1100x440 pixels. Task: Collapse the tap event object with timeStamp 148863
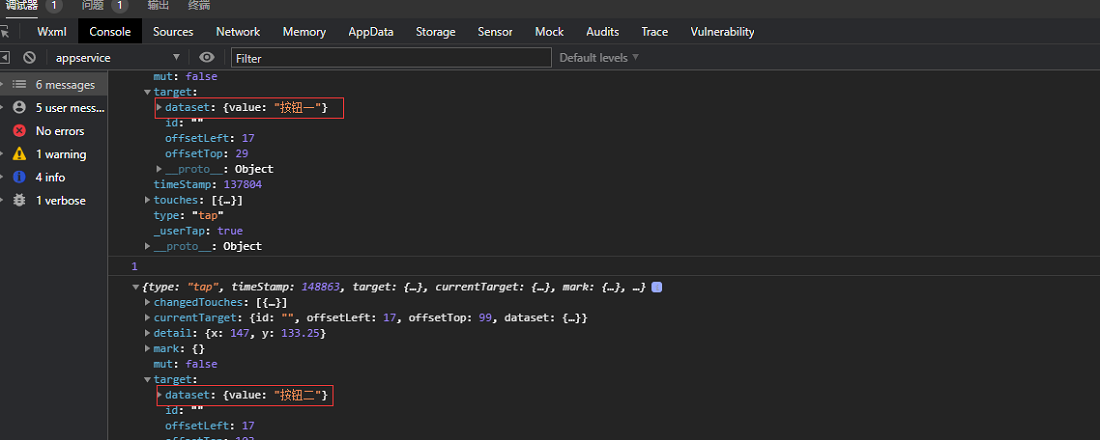pyautogui.click(x=135, y=287)
